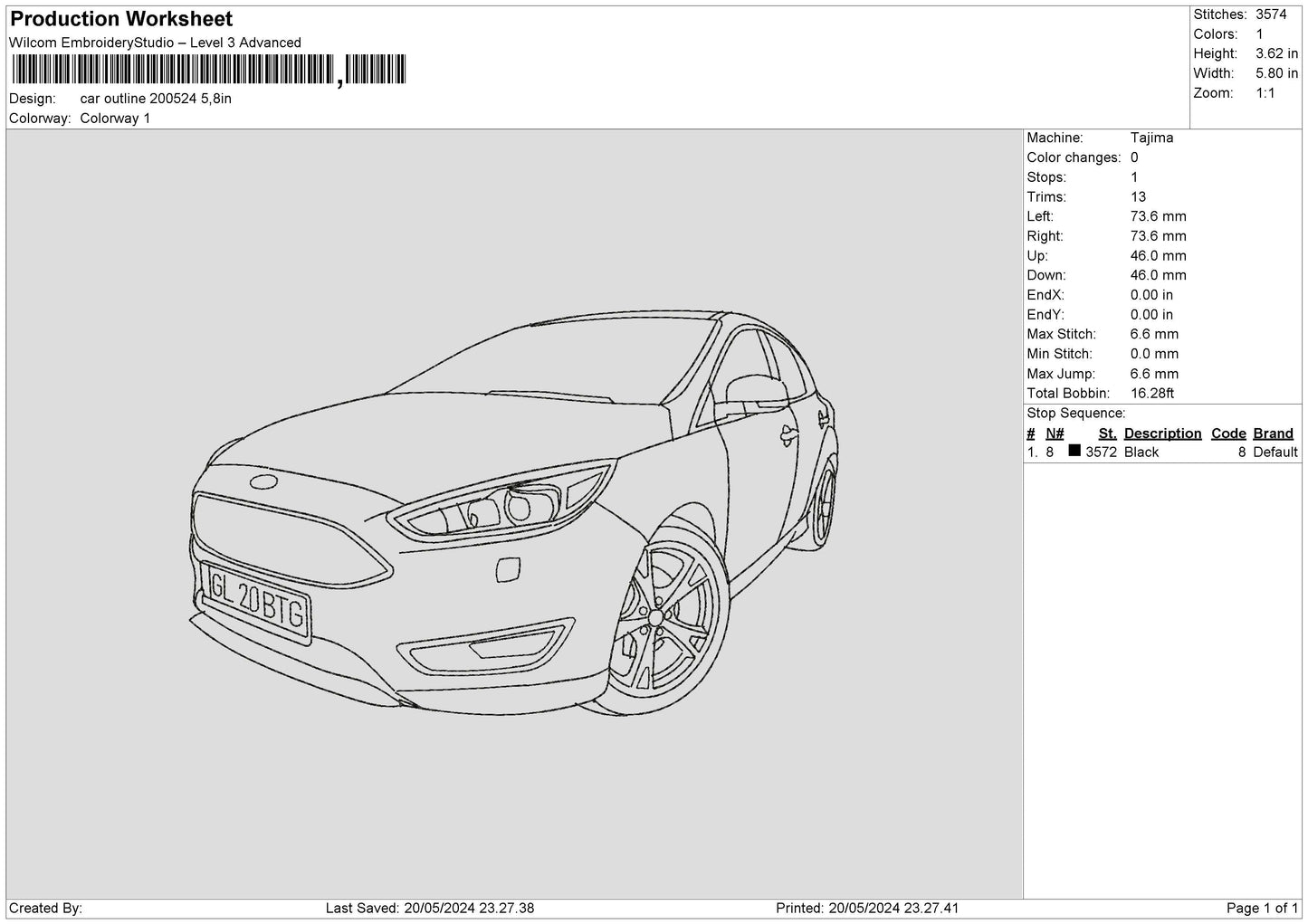Select the Wilcom EmbroideryStudio – Level 3 Advanced line
Screen dimensions: 1308x924
155,43
